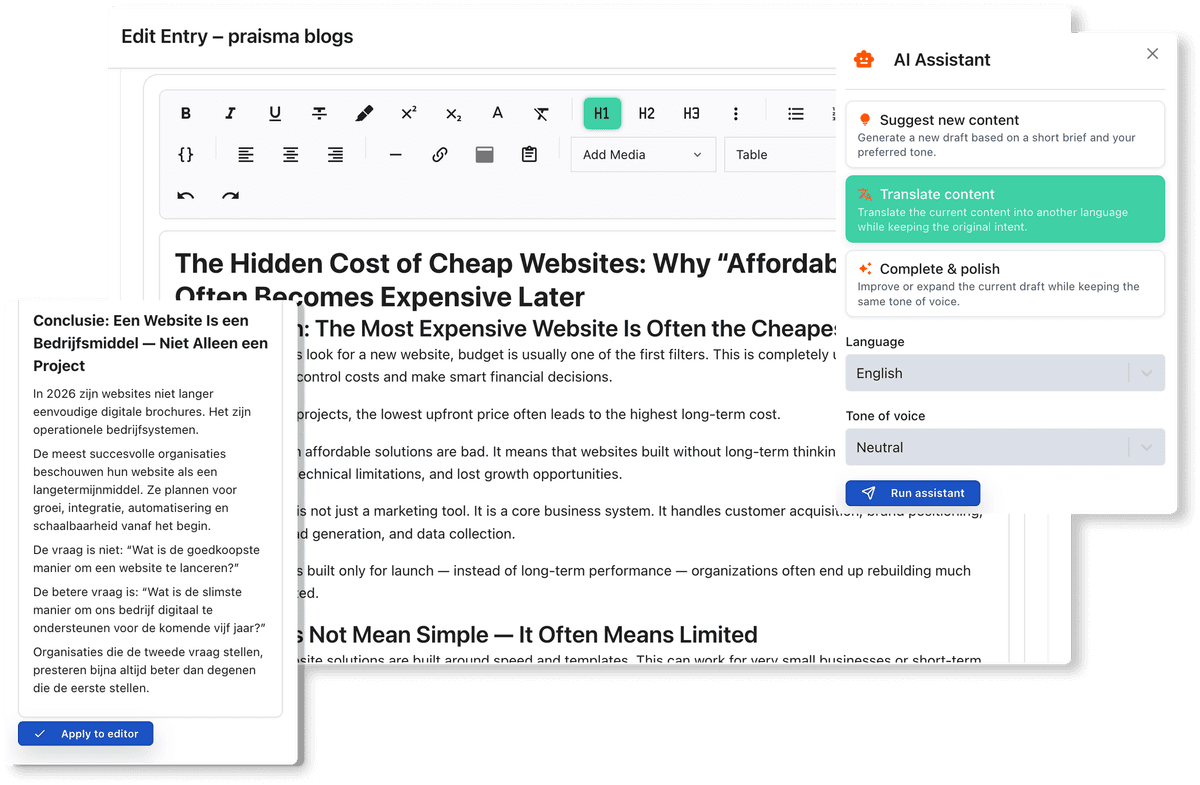The image size is (1200, 785).
Task: Insert a hyperlink with the link icon
Action: click(439, 155)
